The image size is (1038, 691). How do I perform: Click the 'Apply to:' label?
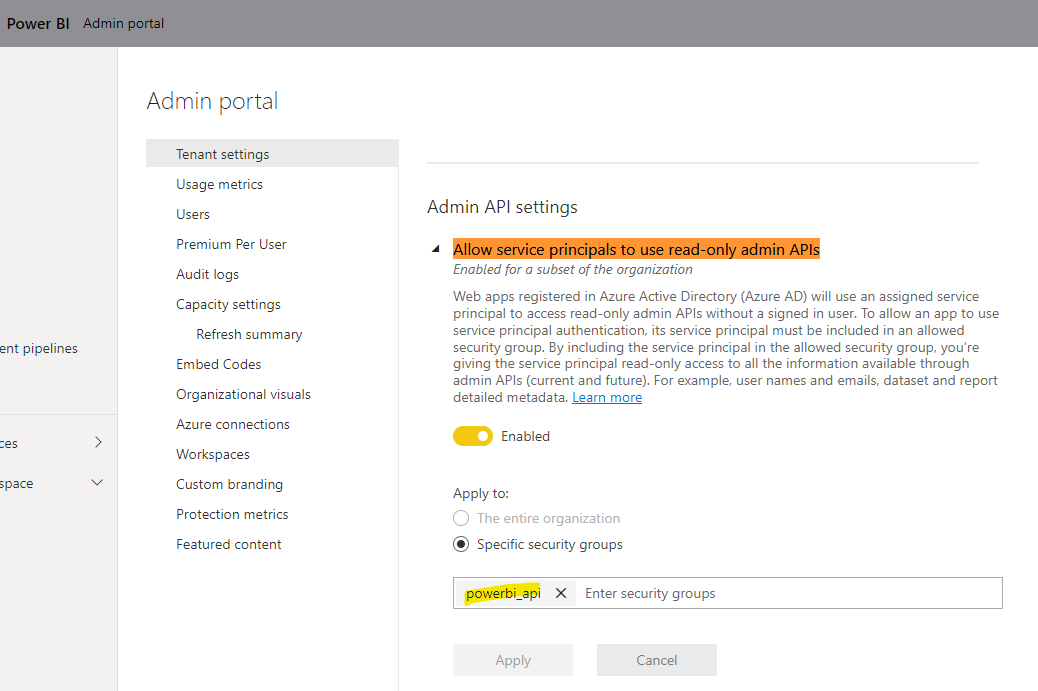(481, 493)
